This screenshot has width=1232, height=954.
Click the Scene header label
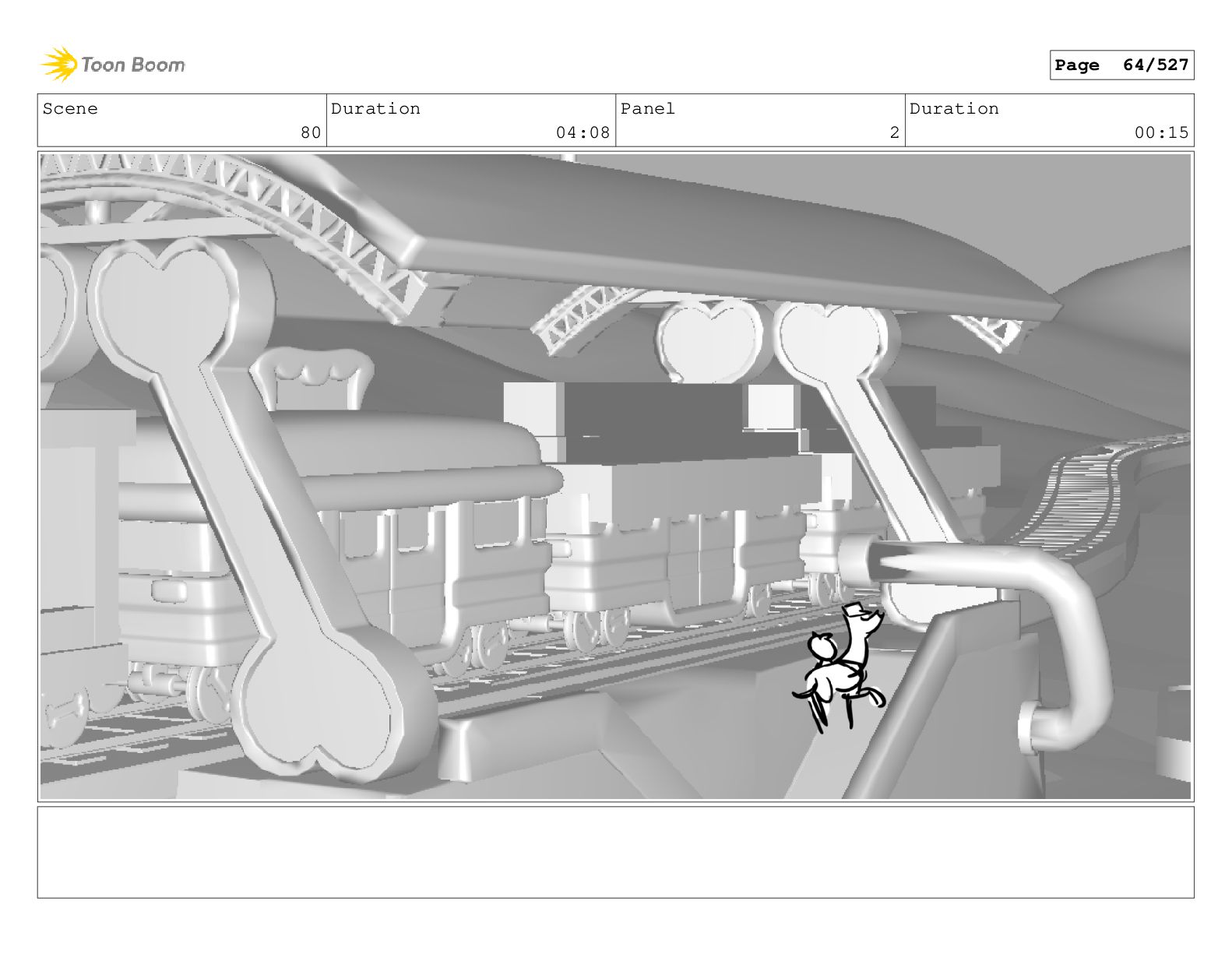coord(70,109)
